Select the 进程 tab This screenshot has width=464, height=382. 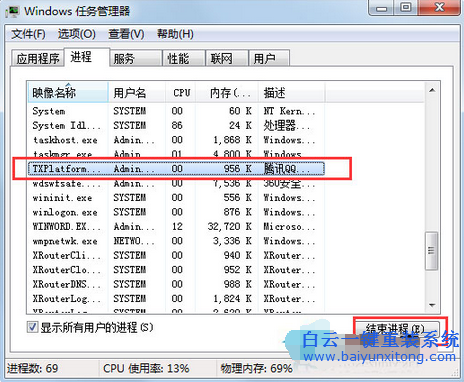(87, 57)
